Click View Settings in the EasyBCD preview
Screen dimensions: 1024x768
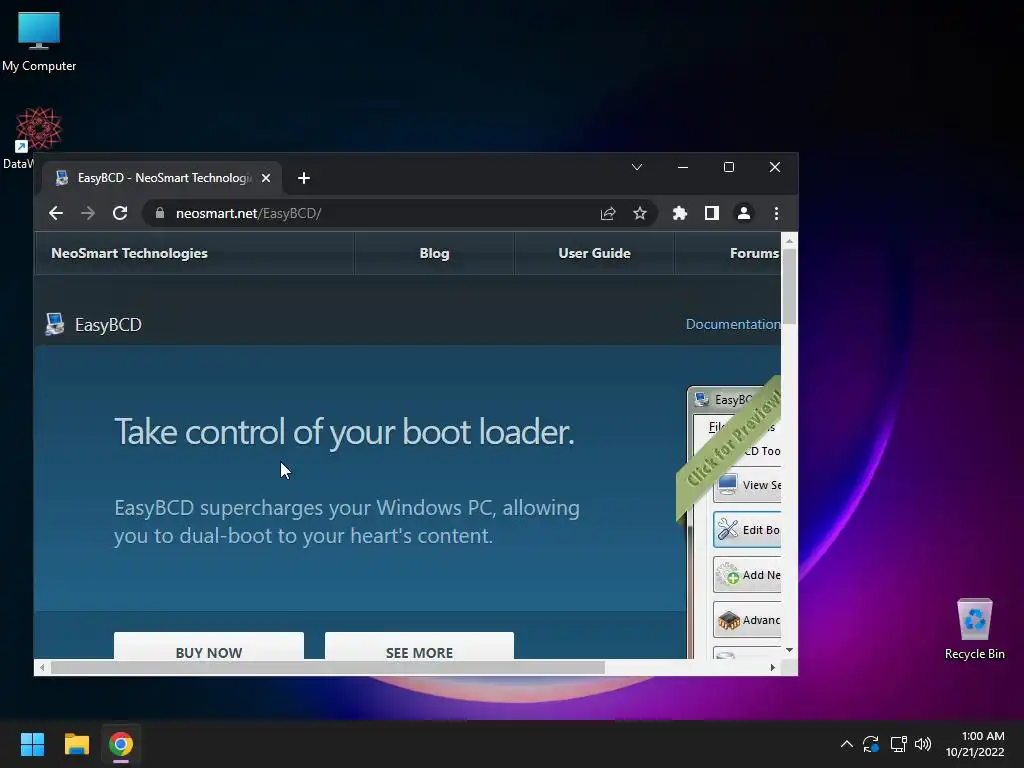pyautogui.click(x=748, y=485)
